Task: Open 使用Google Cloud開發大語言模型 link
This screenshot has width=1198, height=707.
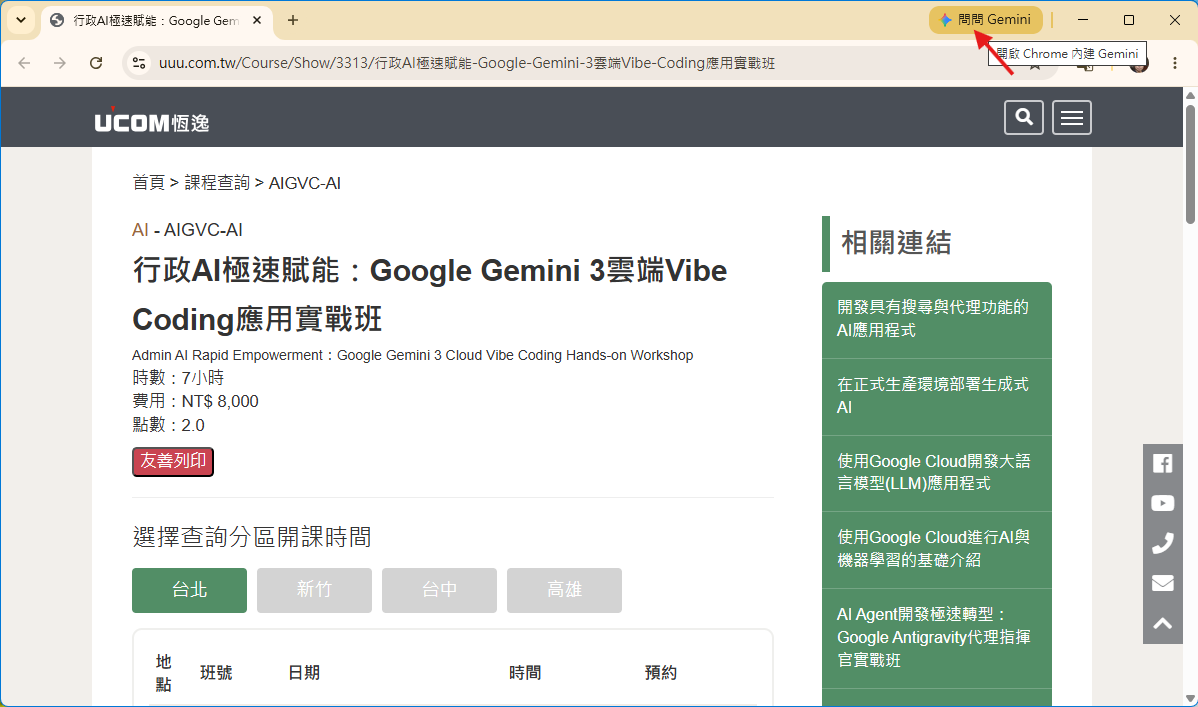Action: tap(937, 472)
